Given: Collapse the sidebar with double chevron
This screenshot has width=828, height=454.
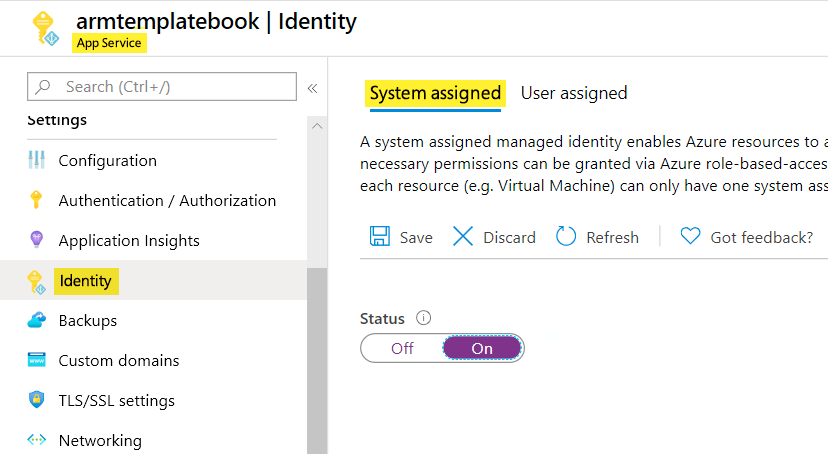Looking at the screenshot, I should [x=312, y=88].
